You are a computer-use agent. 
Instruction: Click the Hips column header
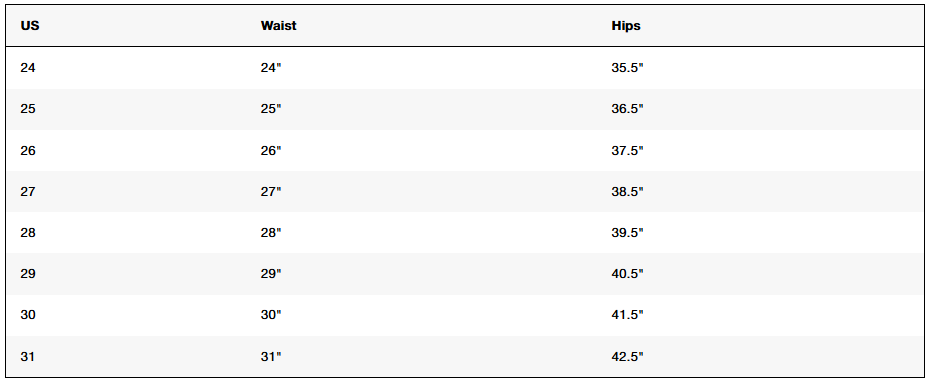tap(626, 26)
